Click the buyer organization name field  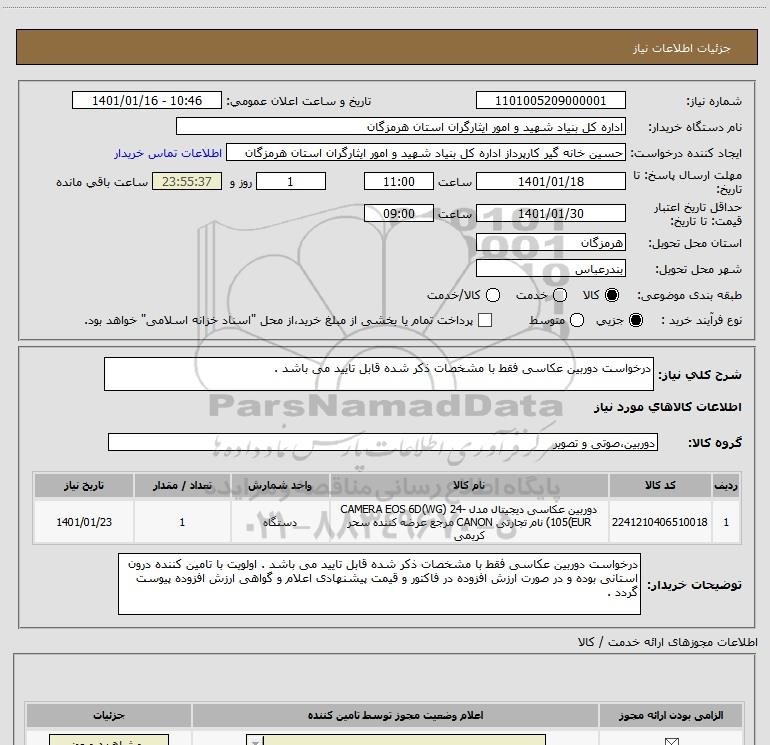[401, 127]
